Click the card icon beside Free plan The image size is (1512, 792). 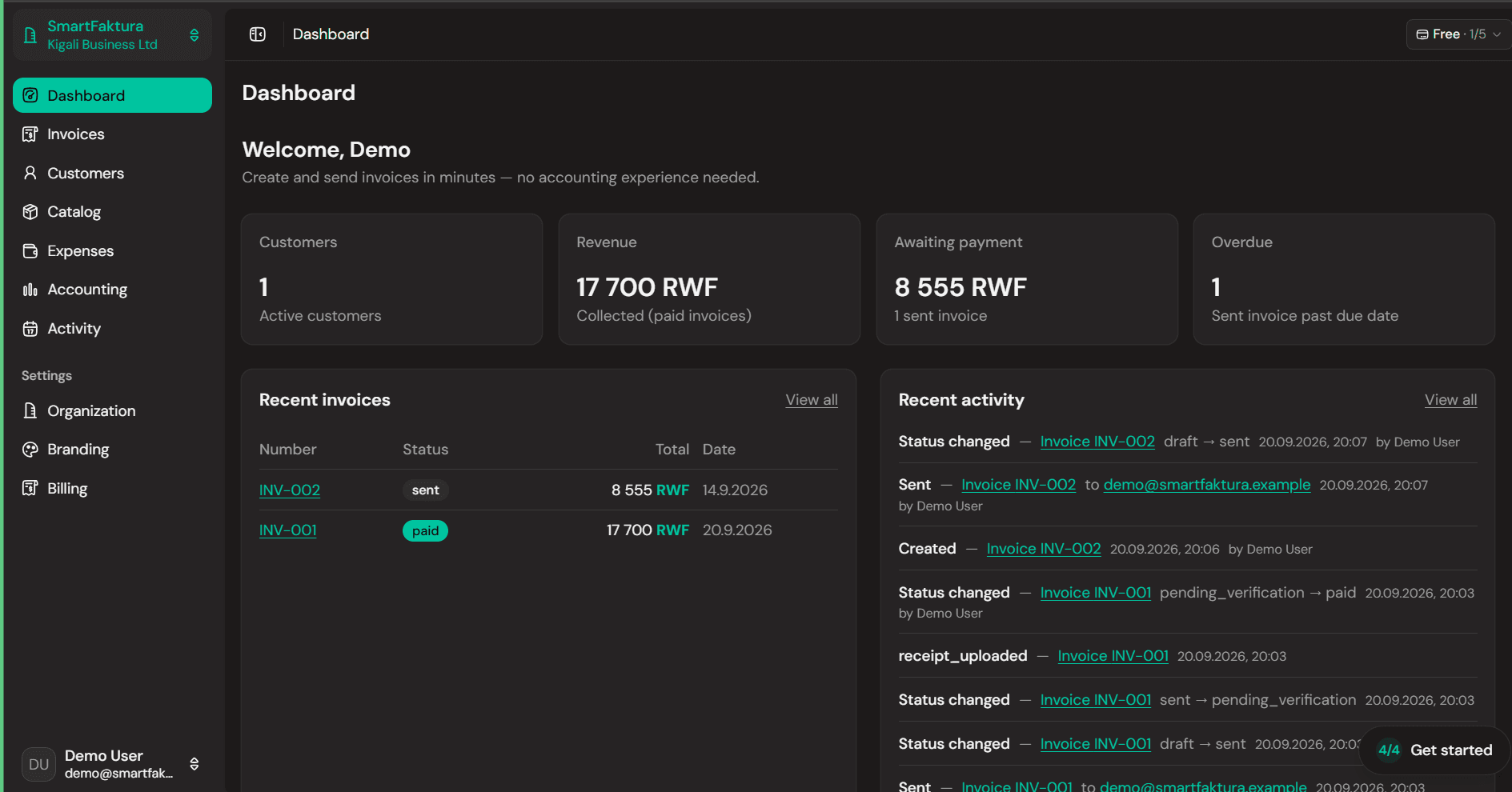[1422, 34]
